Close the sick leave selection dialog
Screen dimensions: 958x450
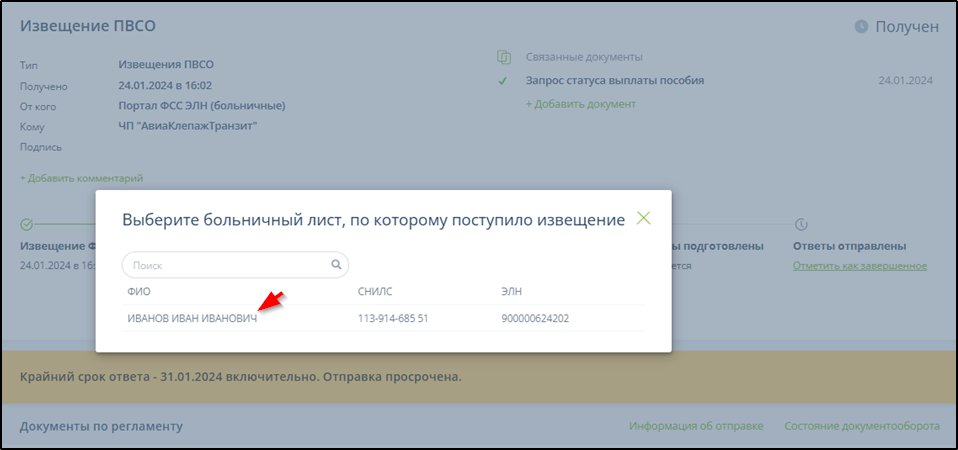[x=643, y=219]
